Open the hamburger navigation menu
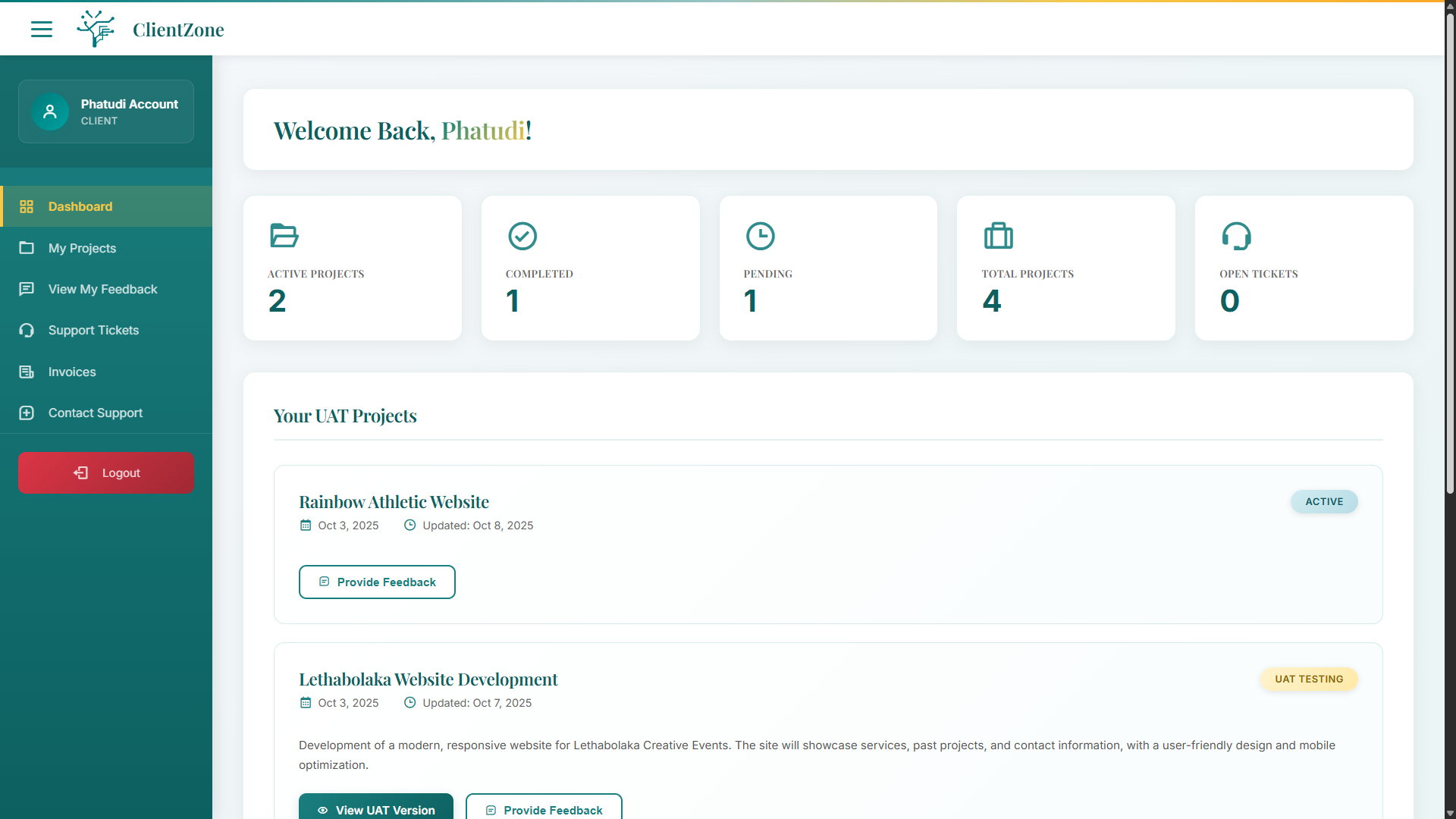Image resolution: width=1456 pixels, height=819 pixels. tap(42, 29)
